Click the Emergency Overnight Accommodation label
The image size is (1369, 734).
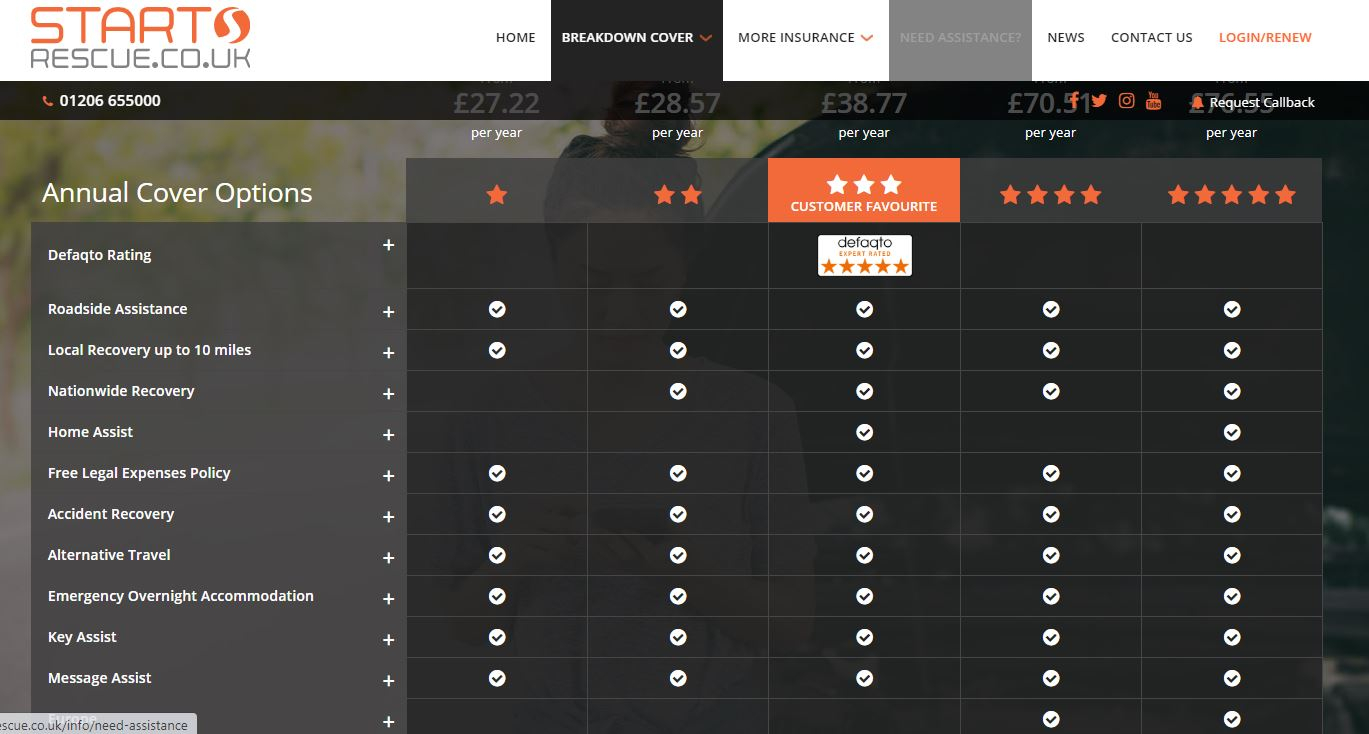(181, 596)
